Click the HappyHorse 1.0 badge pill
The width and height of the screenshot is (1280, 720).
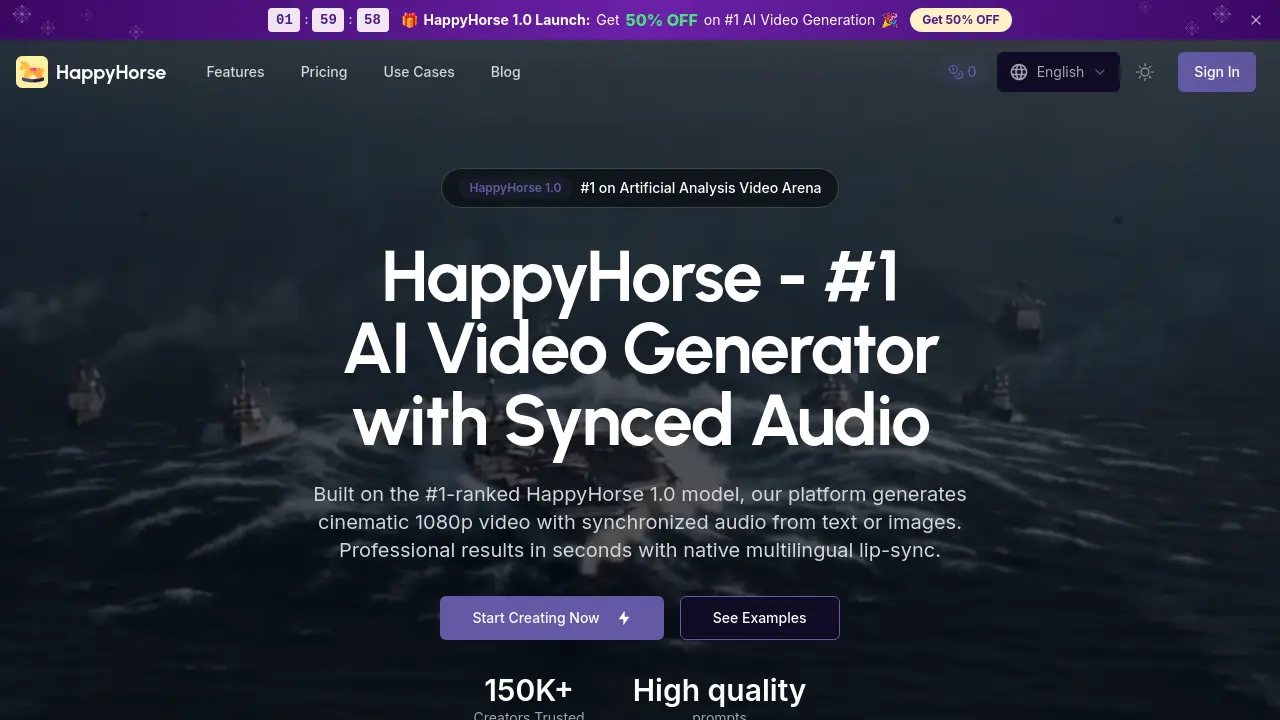[x=515, y=188]
